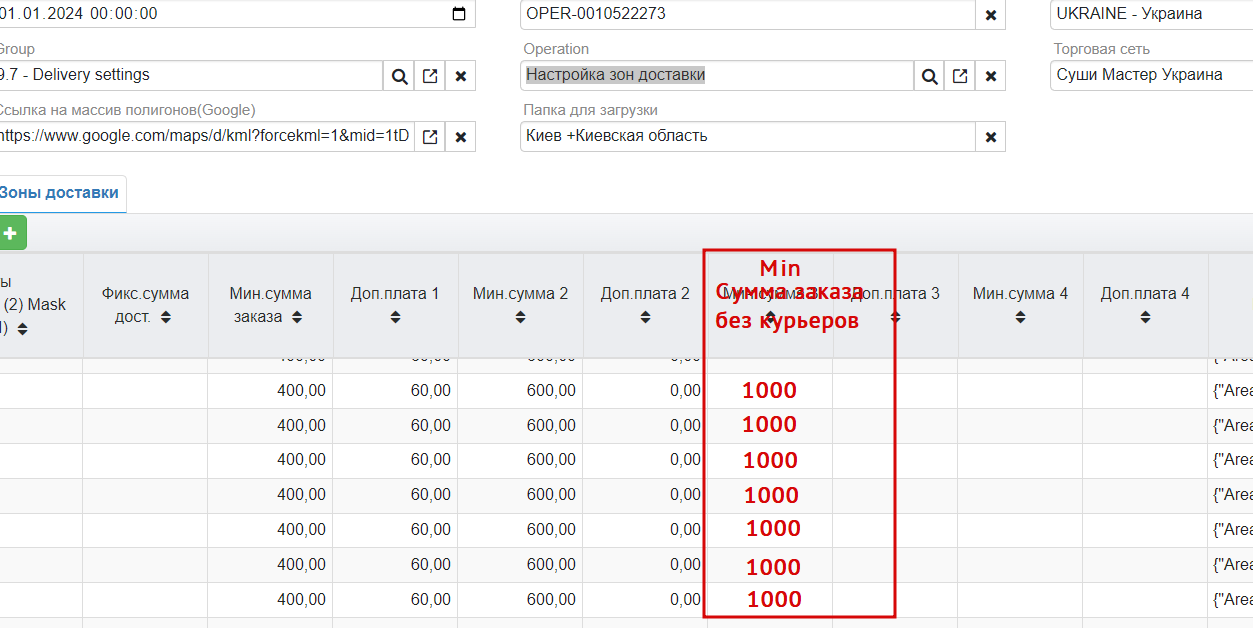Add a new delivery zone row with the green plus
Viewport: 1253px width, 628px height.
[x=11, y=233]
